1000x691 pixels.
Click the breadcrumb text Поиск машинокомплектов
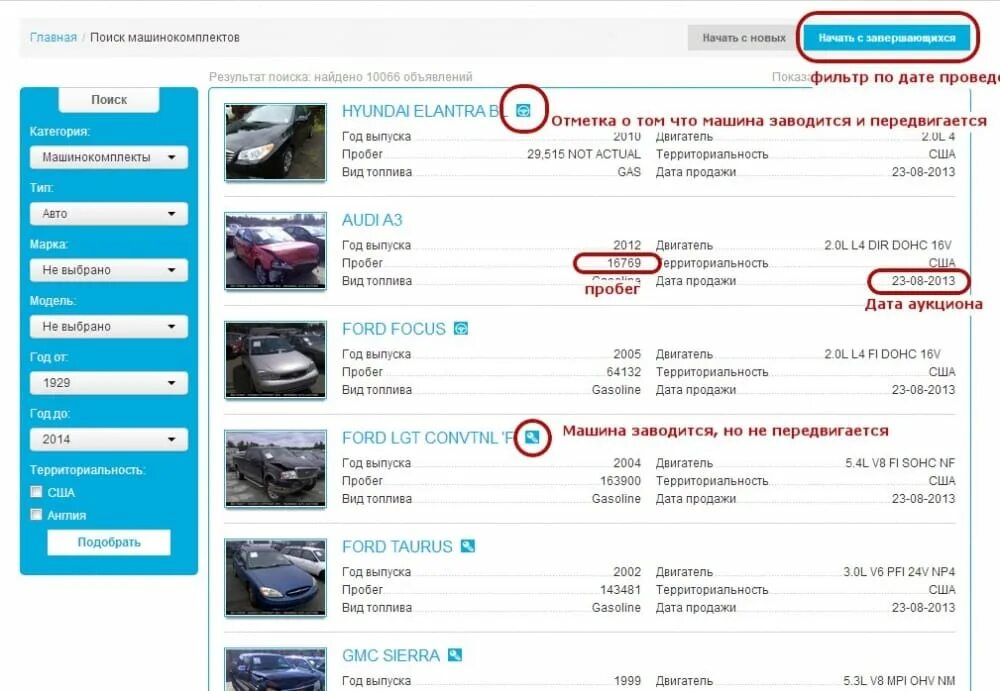pyautogui.click(x=165, y=38)
